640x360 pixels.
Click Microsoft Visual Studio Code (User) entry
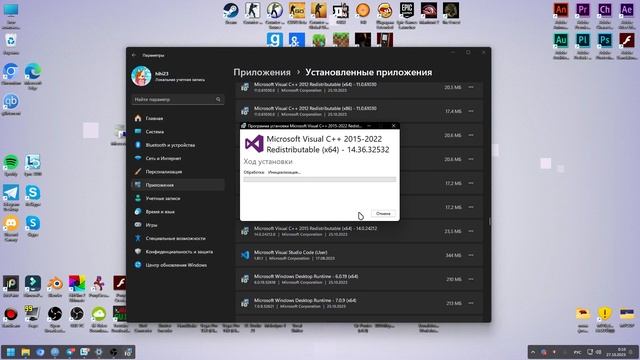point(359,255)
